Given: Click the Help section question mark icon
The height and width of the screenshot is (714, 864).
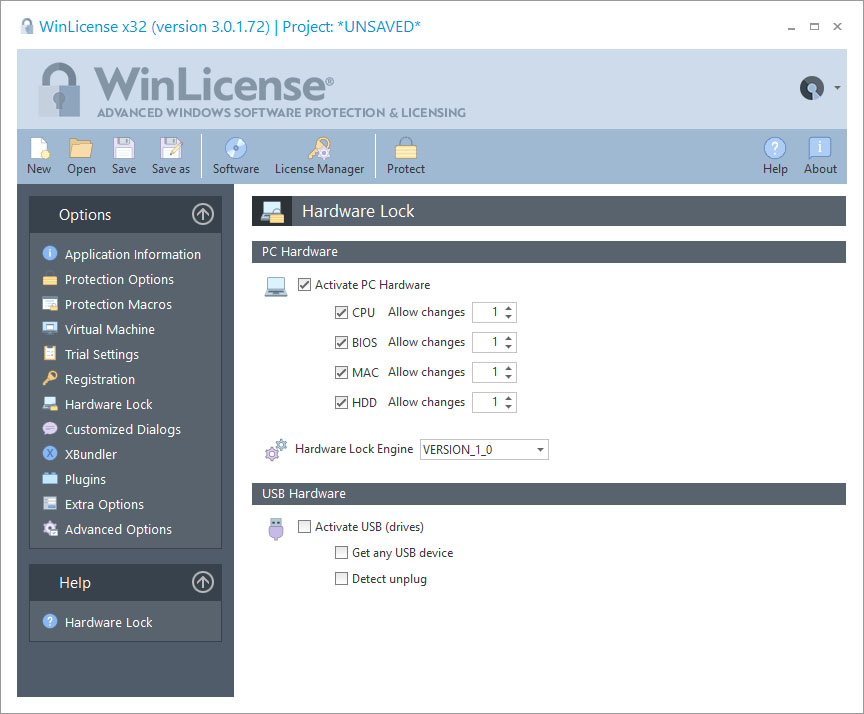Looking at the screenshot, I should [50, 621].
